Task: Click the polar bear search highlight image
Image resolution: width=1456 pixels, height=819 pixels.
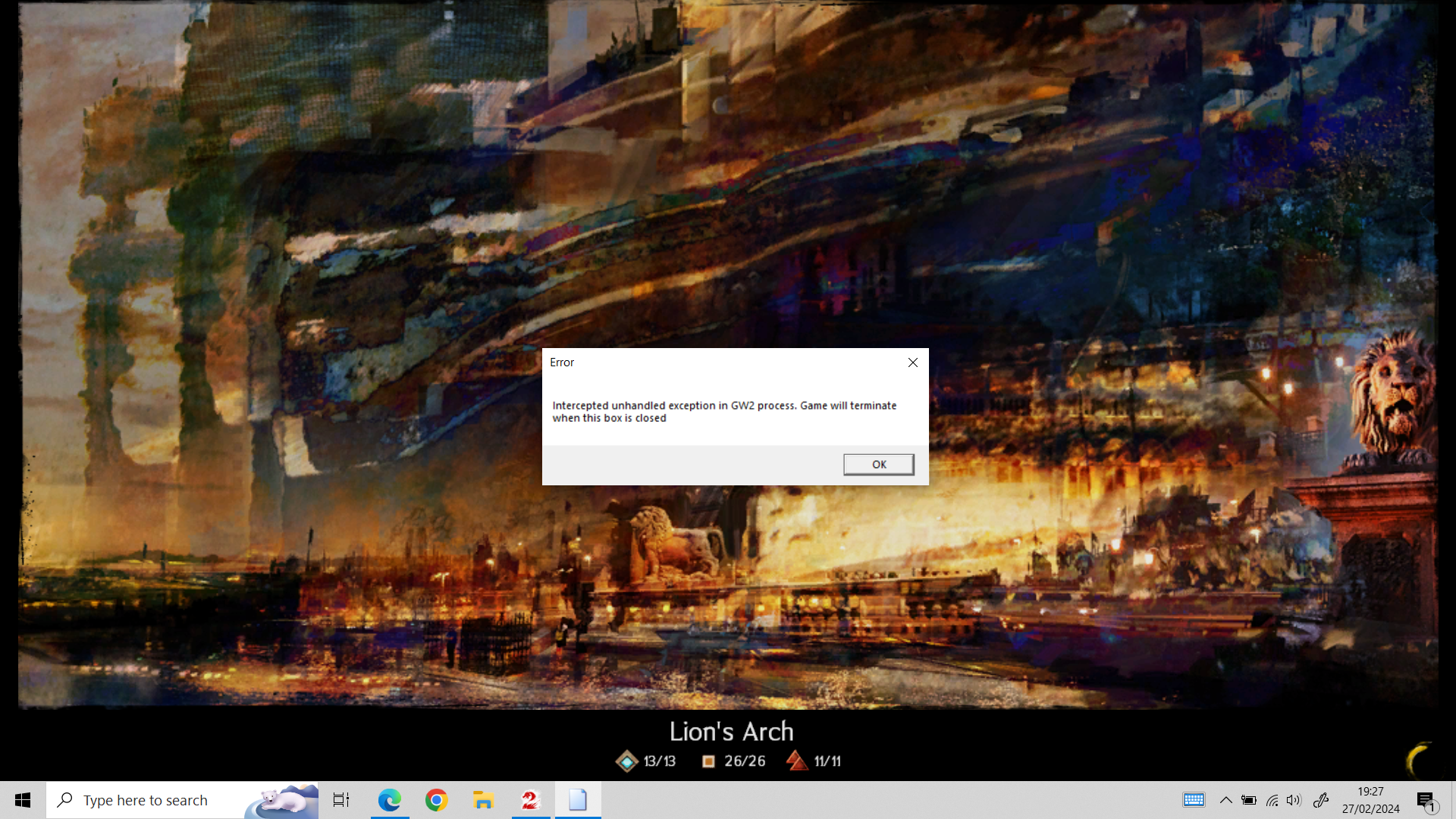Action: pyautogui.click(x=282, y=801)
